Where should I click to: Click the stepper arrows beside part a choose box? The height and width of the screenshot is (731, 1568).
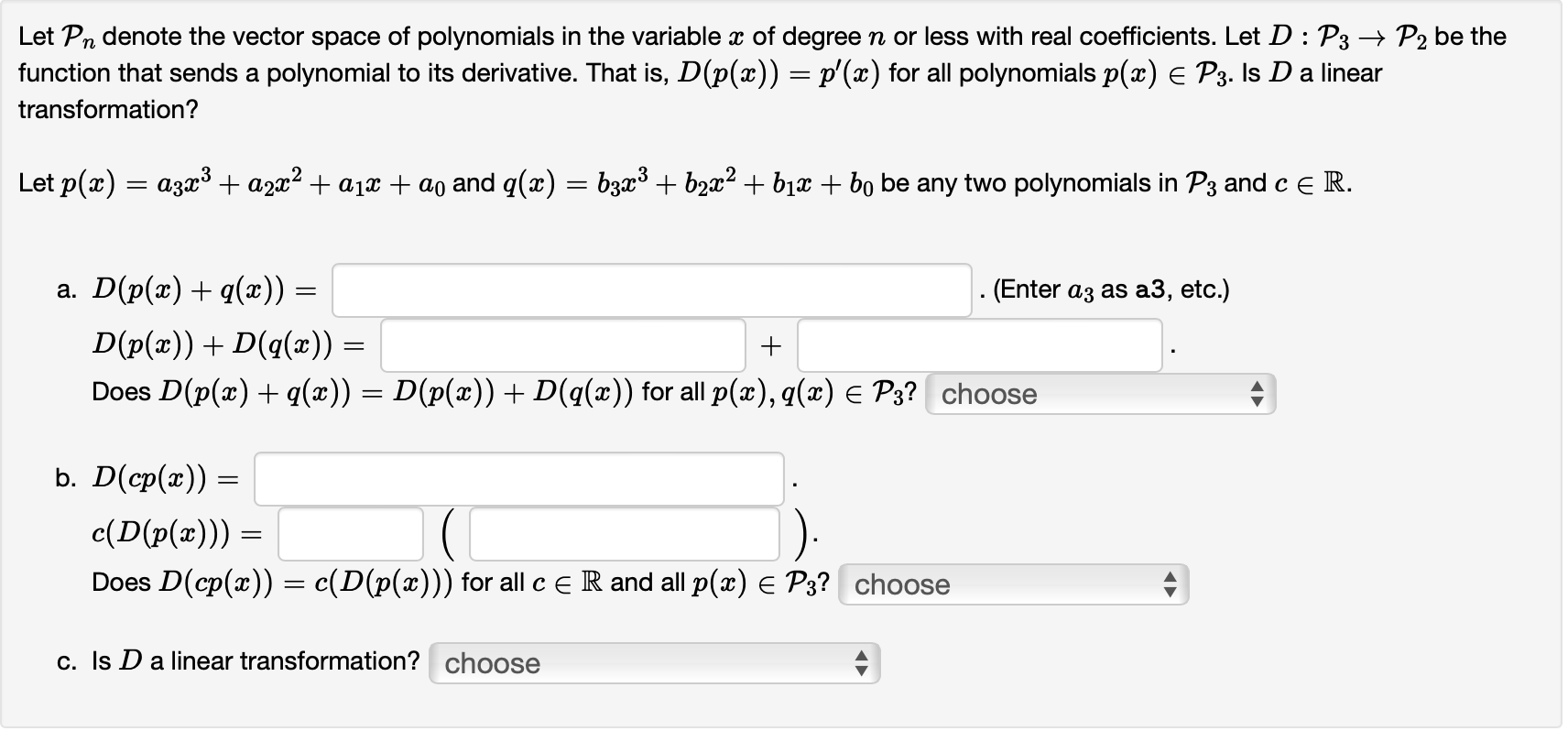(1259, 394)
